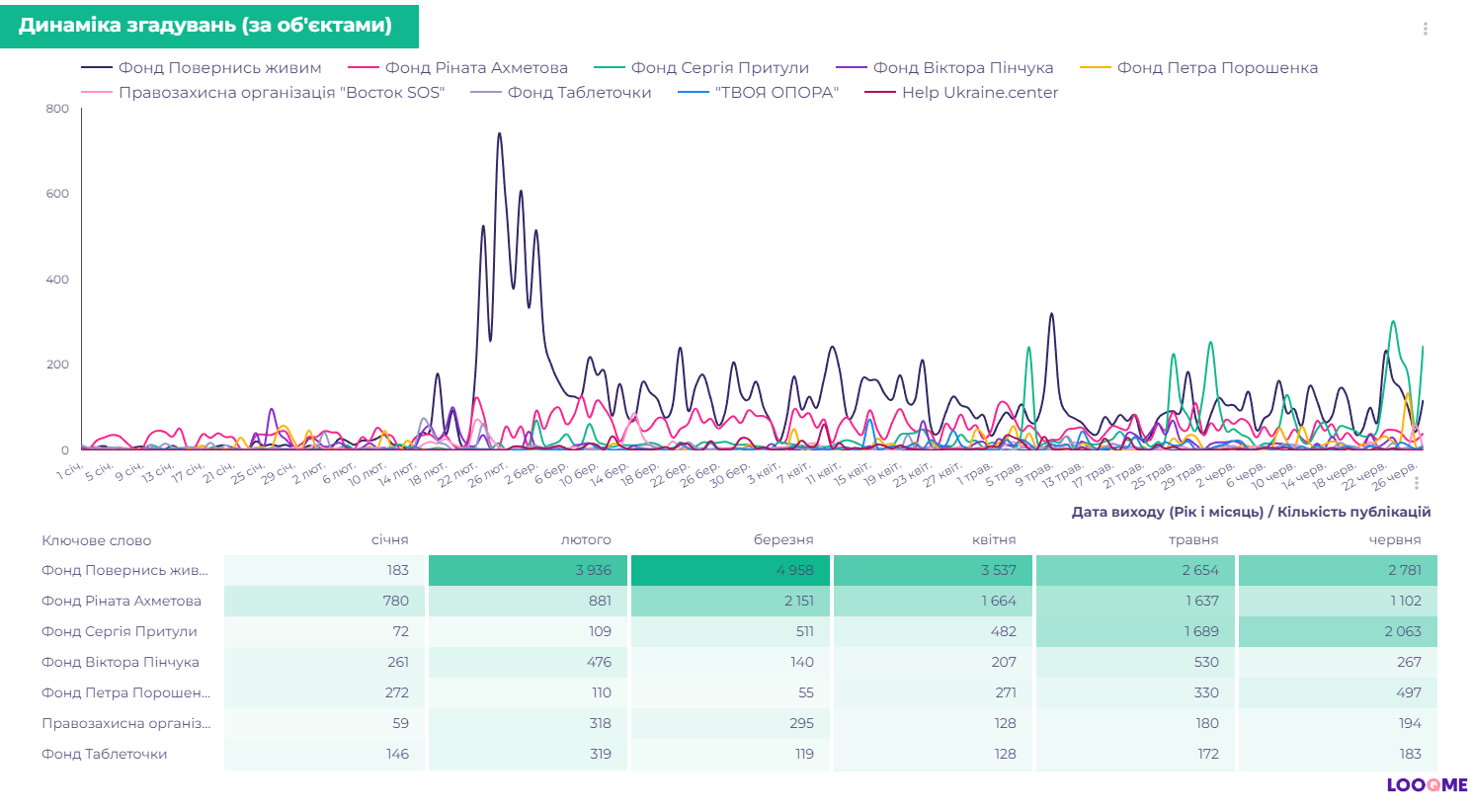1473x812 pixels.
Task: Toggle the Фонд Повернись живим legend series
Action: click(x=202, y=67)
